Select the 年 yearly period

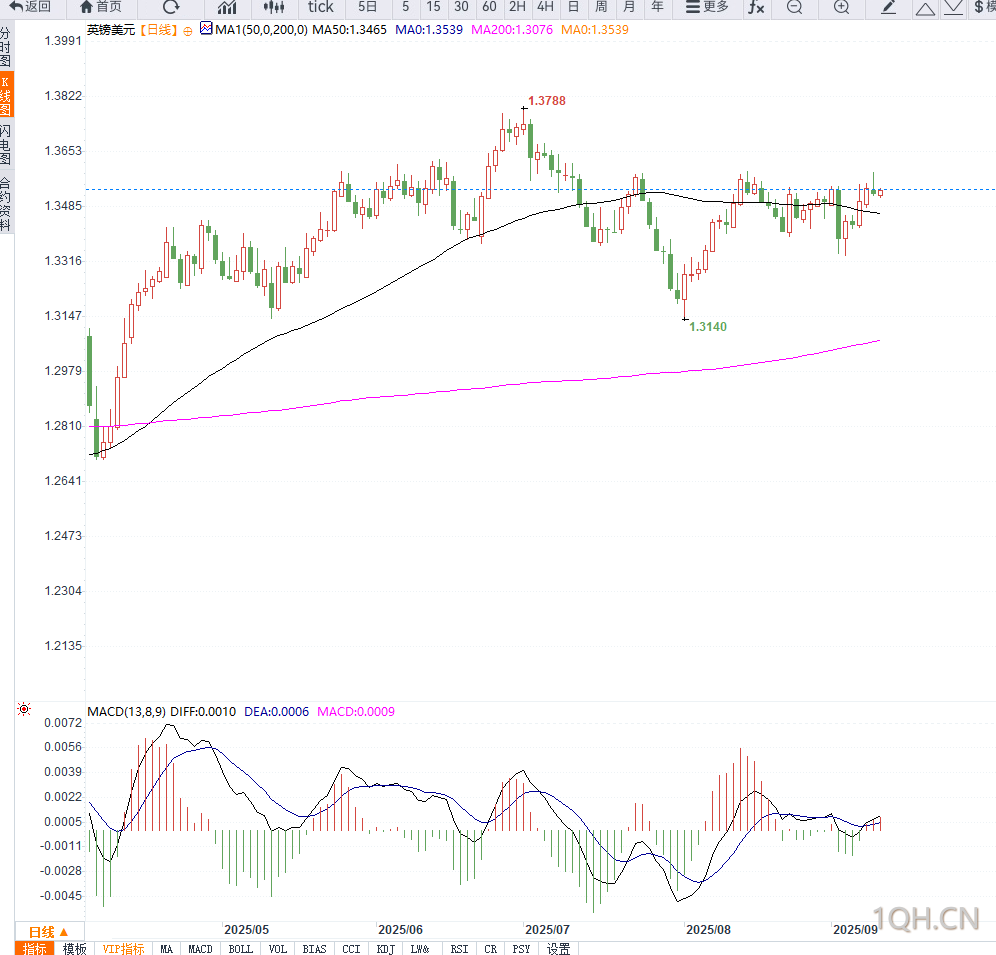657,7
